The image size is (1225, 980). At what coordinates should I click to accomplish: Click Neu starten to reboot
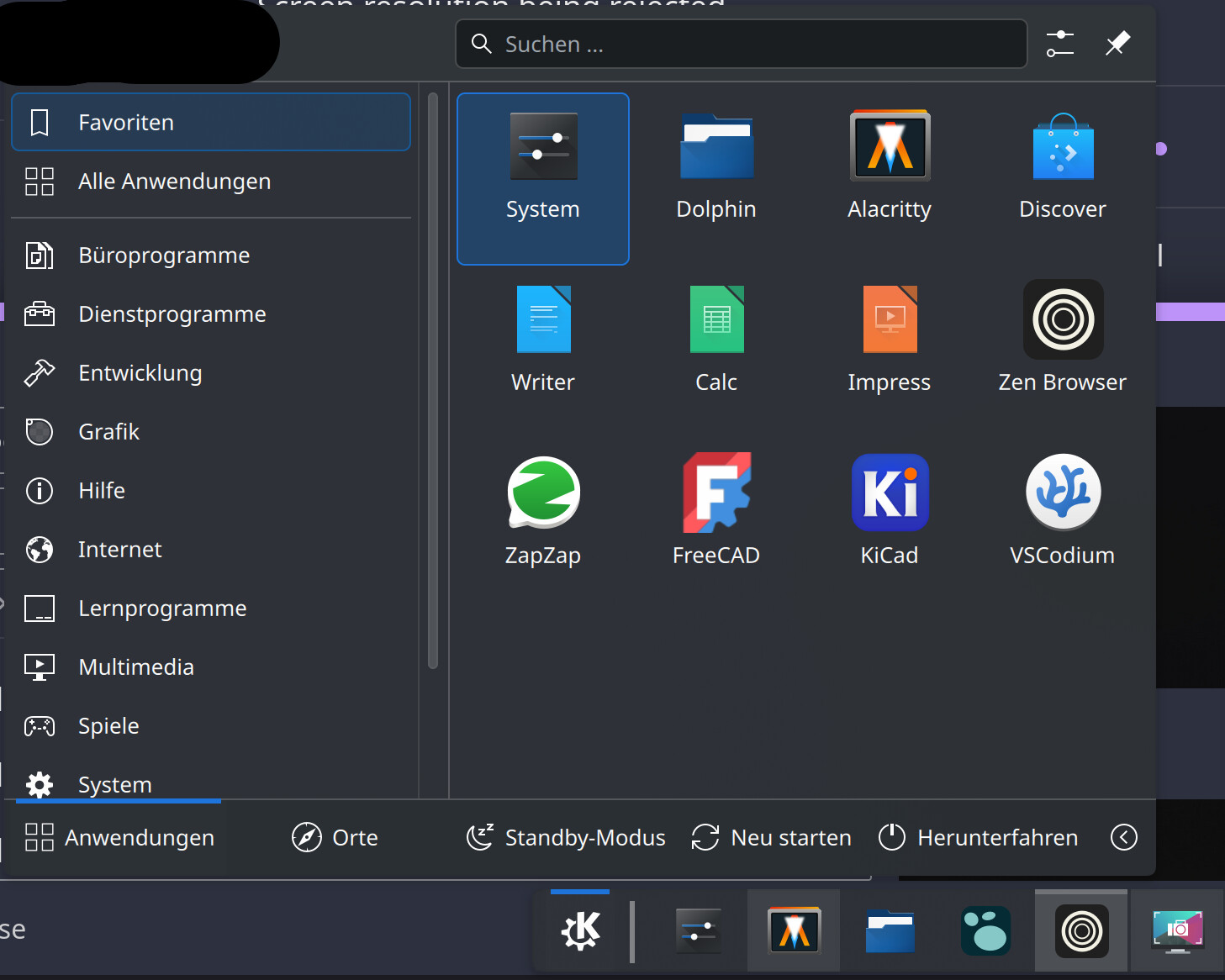click(x=771, y=837)
